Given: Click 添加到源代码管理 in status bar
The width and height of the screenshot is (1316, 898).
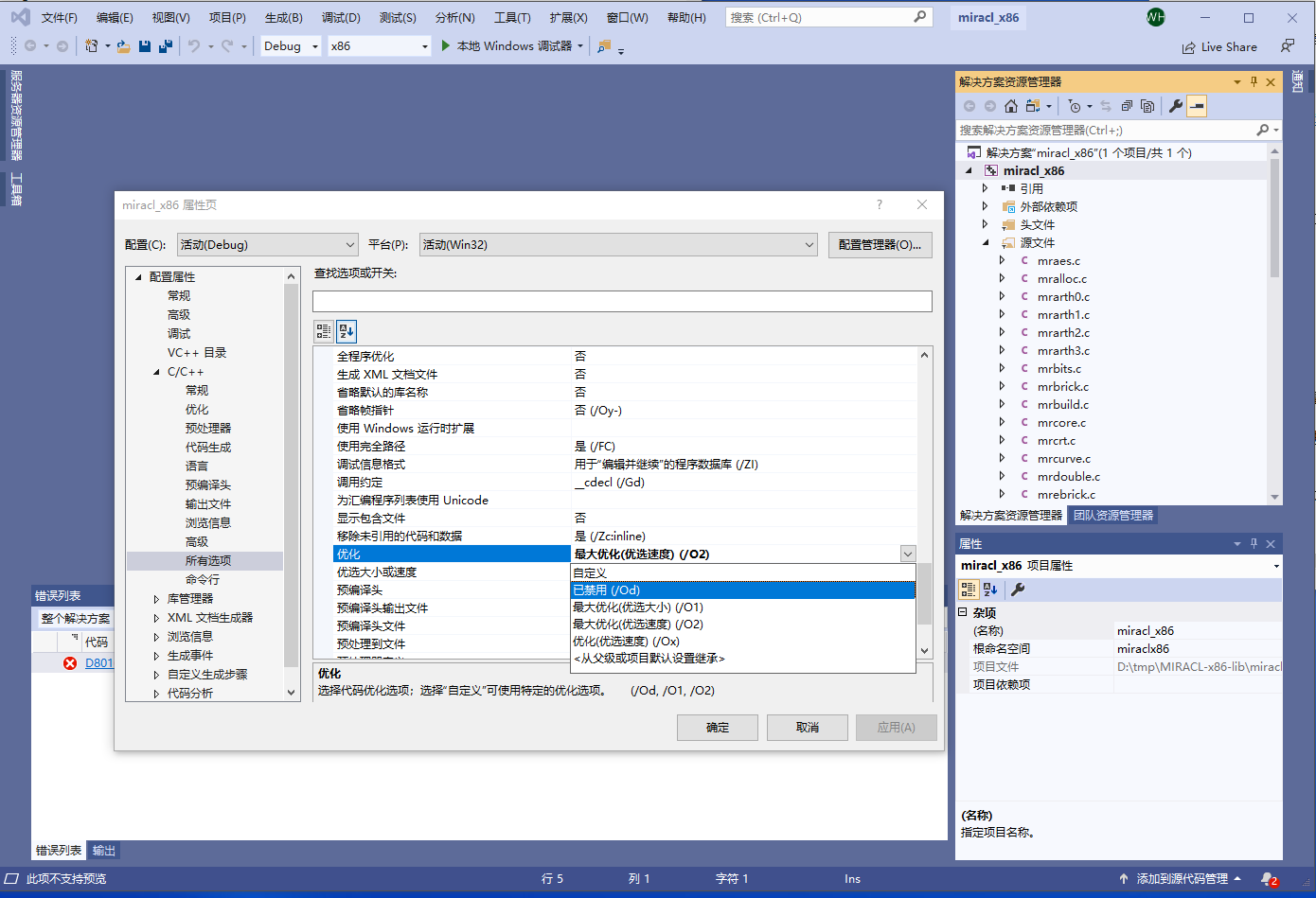Looking at the screenshot, I should click(1183, 879).
